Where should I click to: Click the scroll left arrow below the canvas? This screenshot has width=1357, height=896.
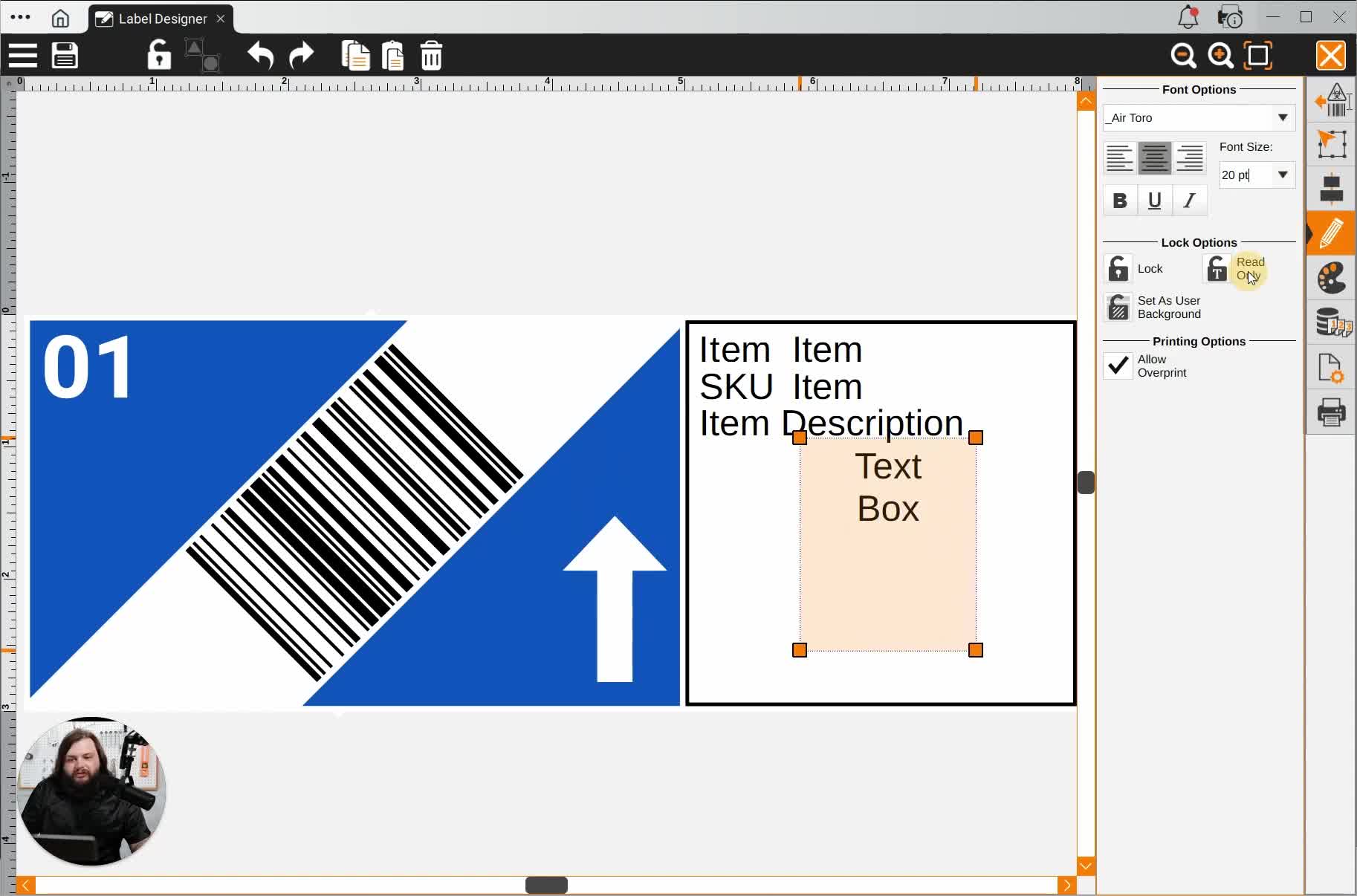pos(26,885)
